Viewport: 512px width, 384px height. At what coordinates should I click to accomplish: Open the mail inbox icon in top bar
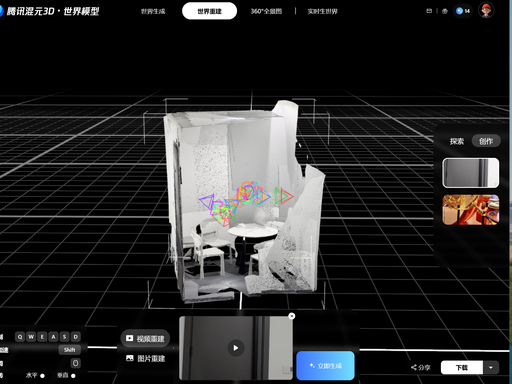429,11
